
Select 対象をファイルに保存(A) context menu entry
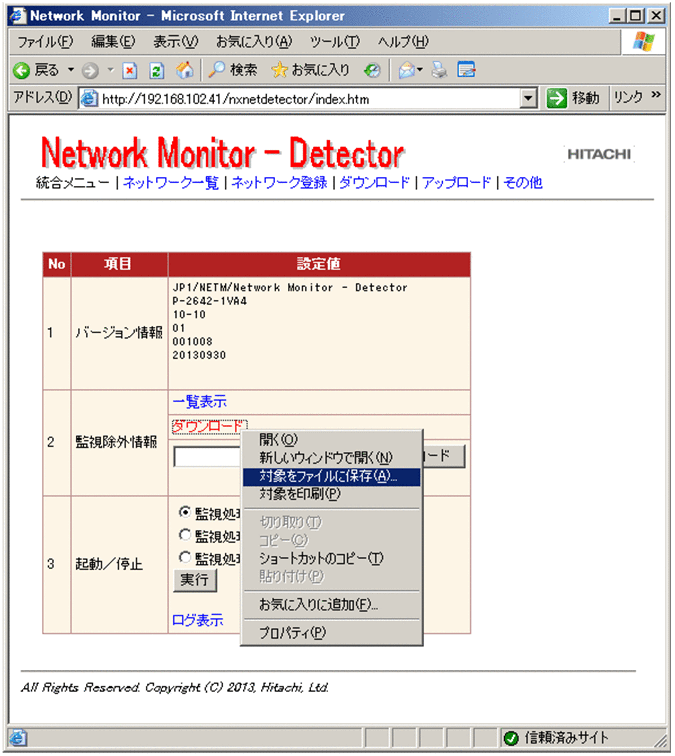(x=331, y=476)
